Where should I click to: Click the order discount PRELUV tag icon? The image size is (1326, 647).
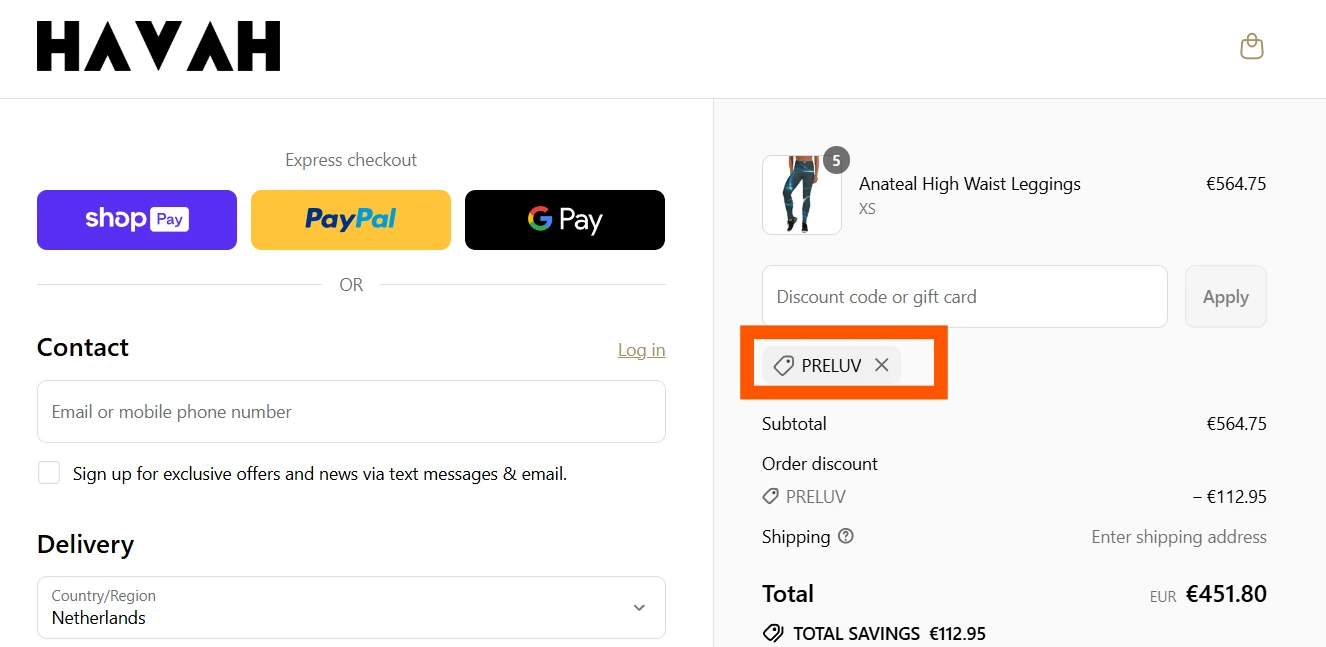point(770,496)
